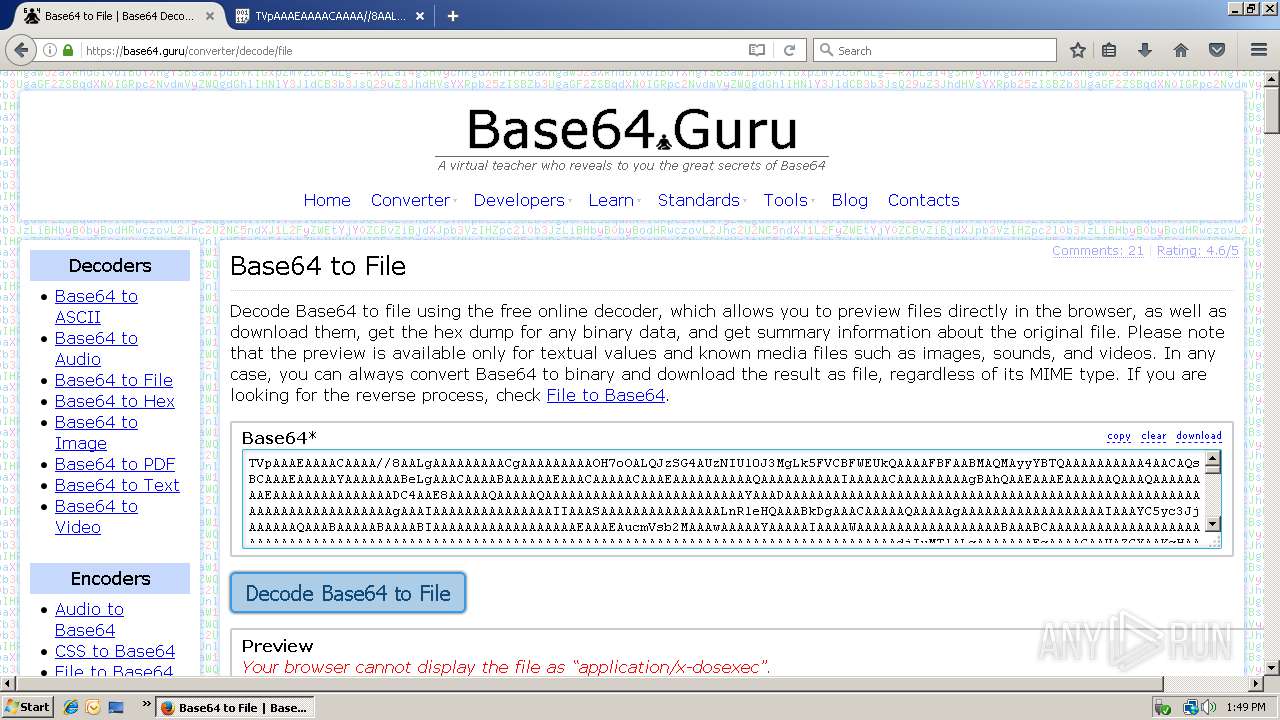Screen dimensions: 1280x720
Task: Open Base64 to PDF decoder link
Action: [115, 464]
